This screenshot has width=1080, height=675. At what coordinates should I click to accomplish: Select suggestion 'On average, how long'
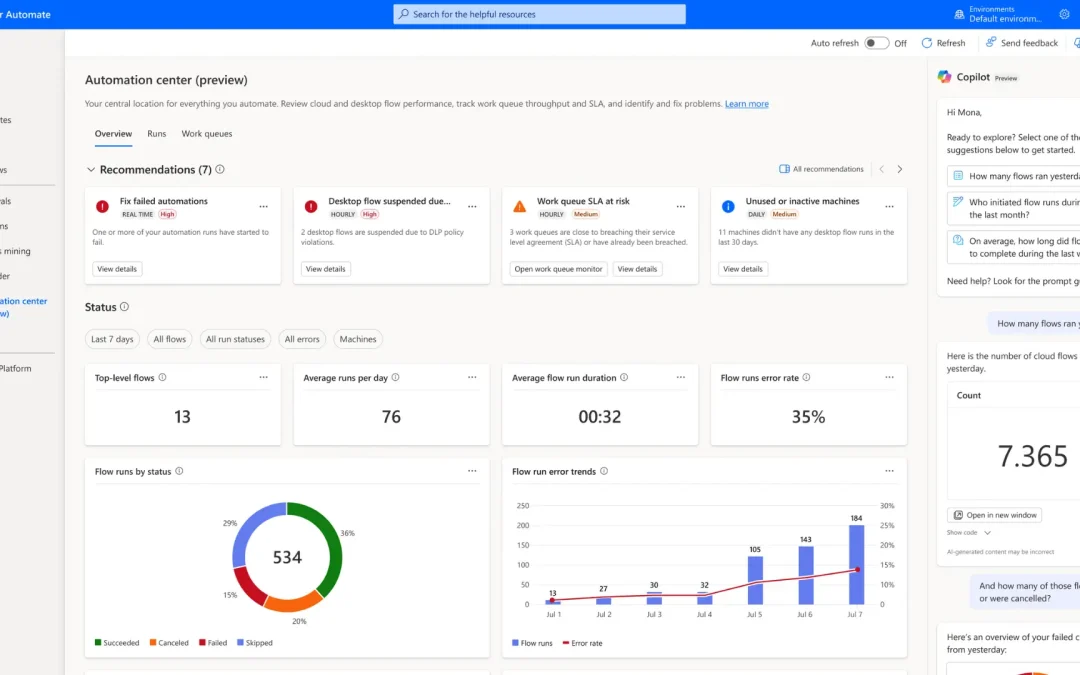[1014, 247]
